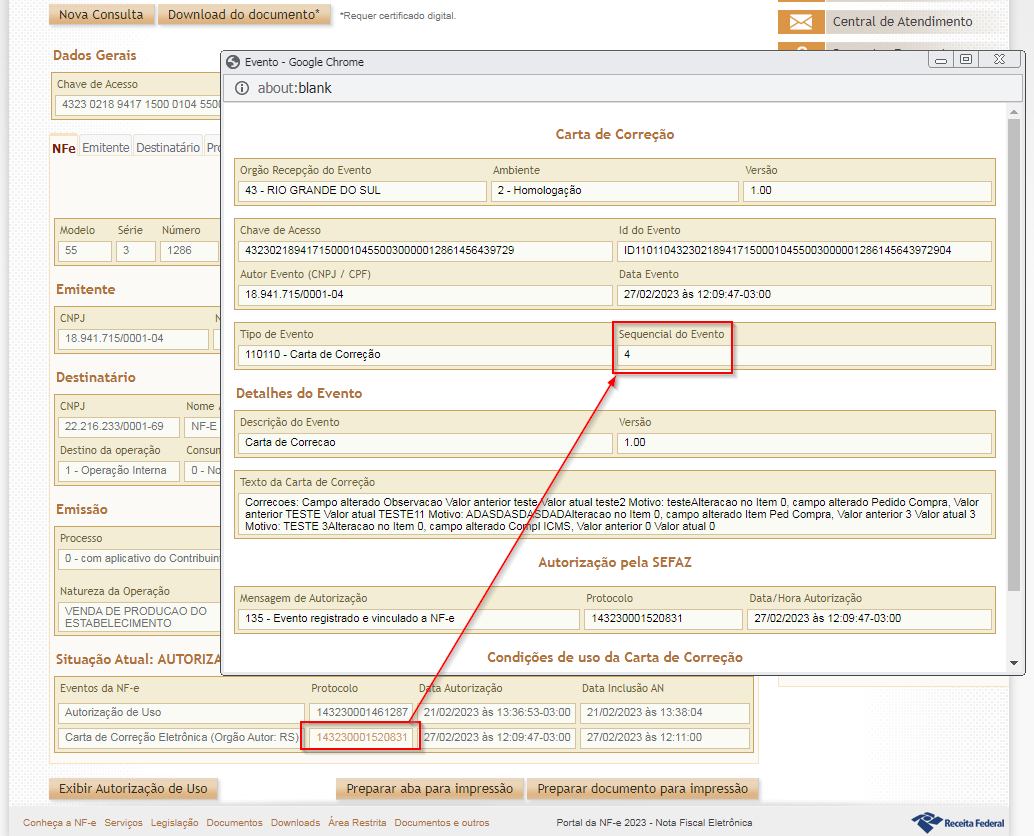
Task: Click the Sequencial do Evento value 4
Action: tap(804, 355)
